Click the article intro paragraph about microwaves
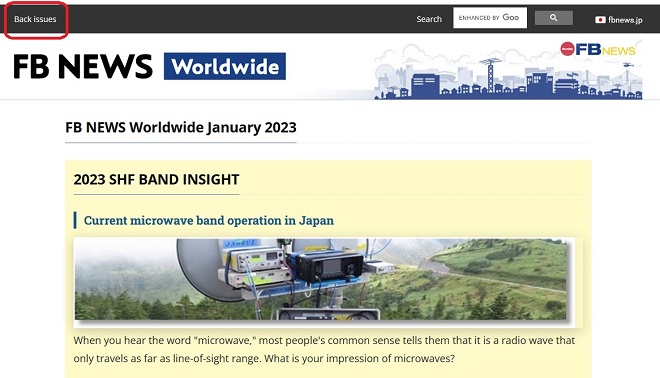Screen dimensions: 660x378 click(x=324, y=349)
